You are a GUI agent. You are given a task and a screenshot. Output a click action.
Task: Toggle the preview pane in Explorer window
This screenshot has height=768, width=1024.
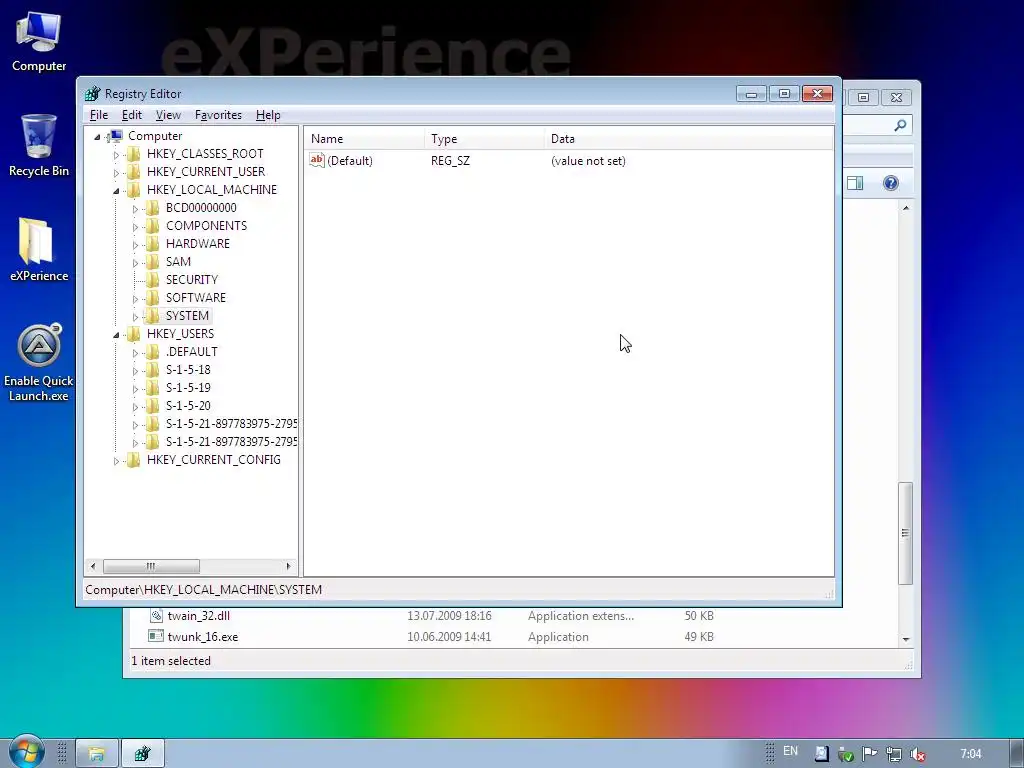[855, 183]
